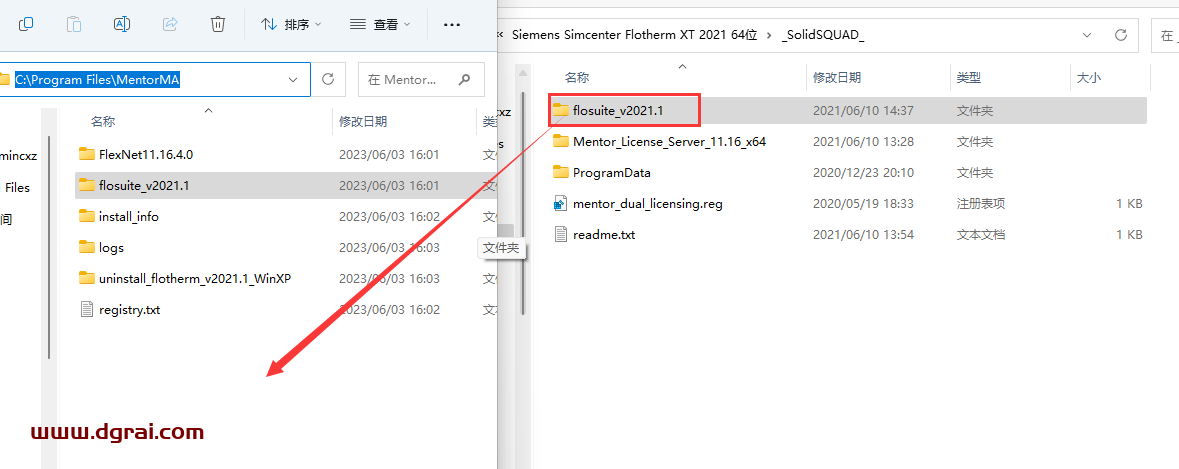Click the registry.txt document icon

pyautogui.click(x=87, y=309)
